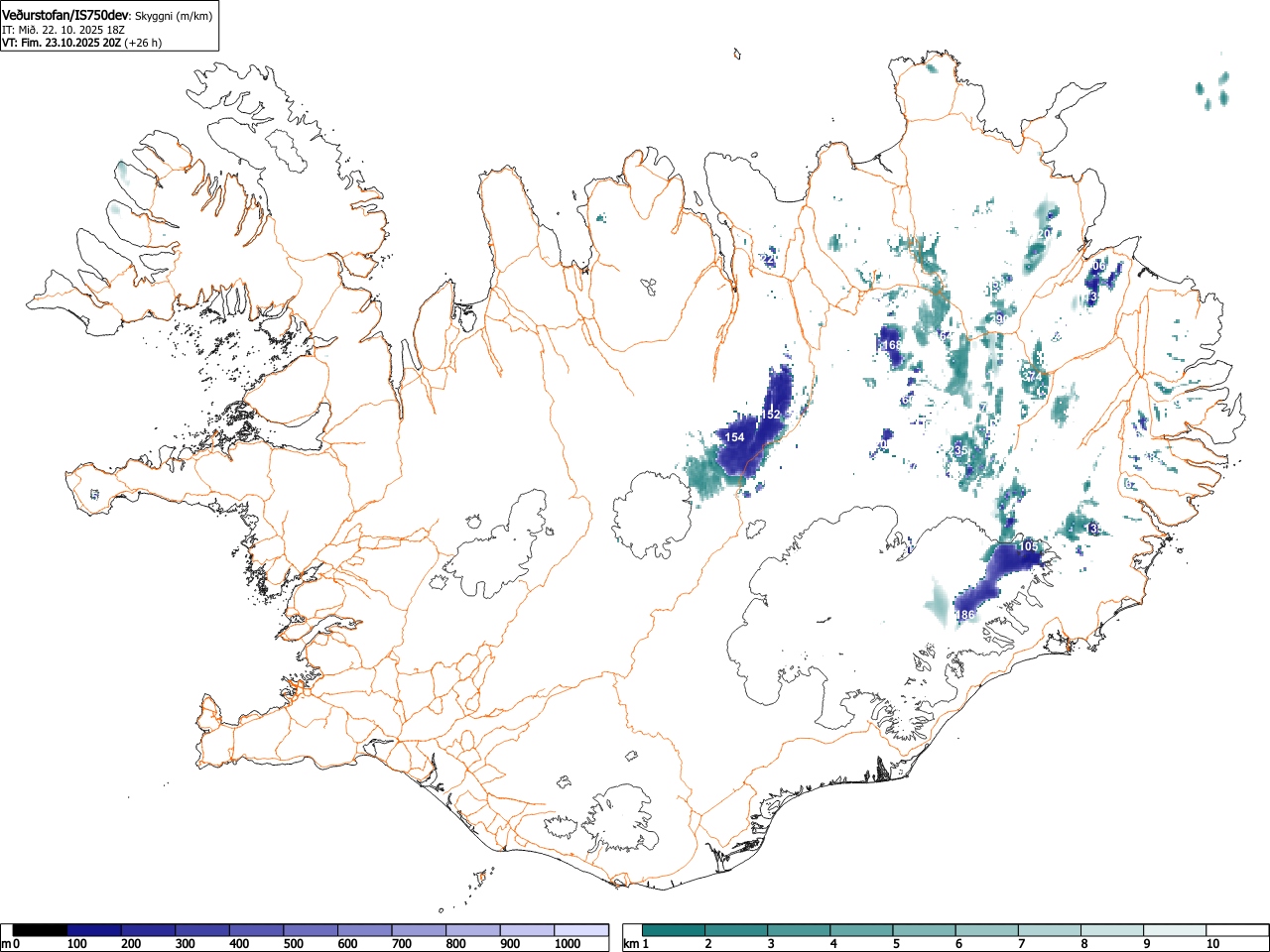The image size is (1270, 952).
Task: Click the 22 visibility value on map
Action: pyautogui.click(x=768, y=260)
